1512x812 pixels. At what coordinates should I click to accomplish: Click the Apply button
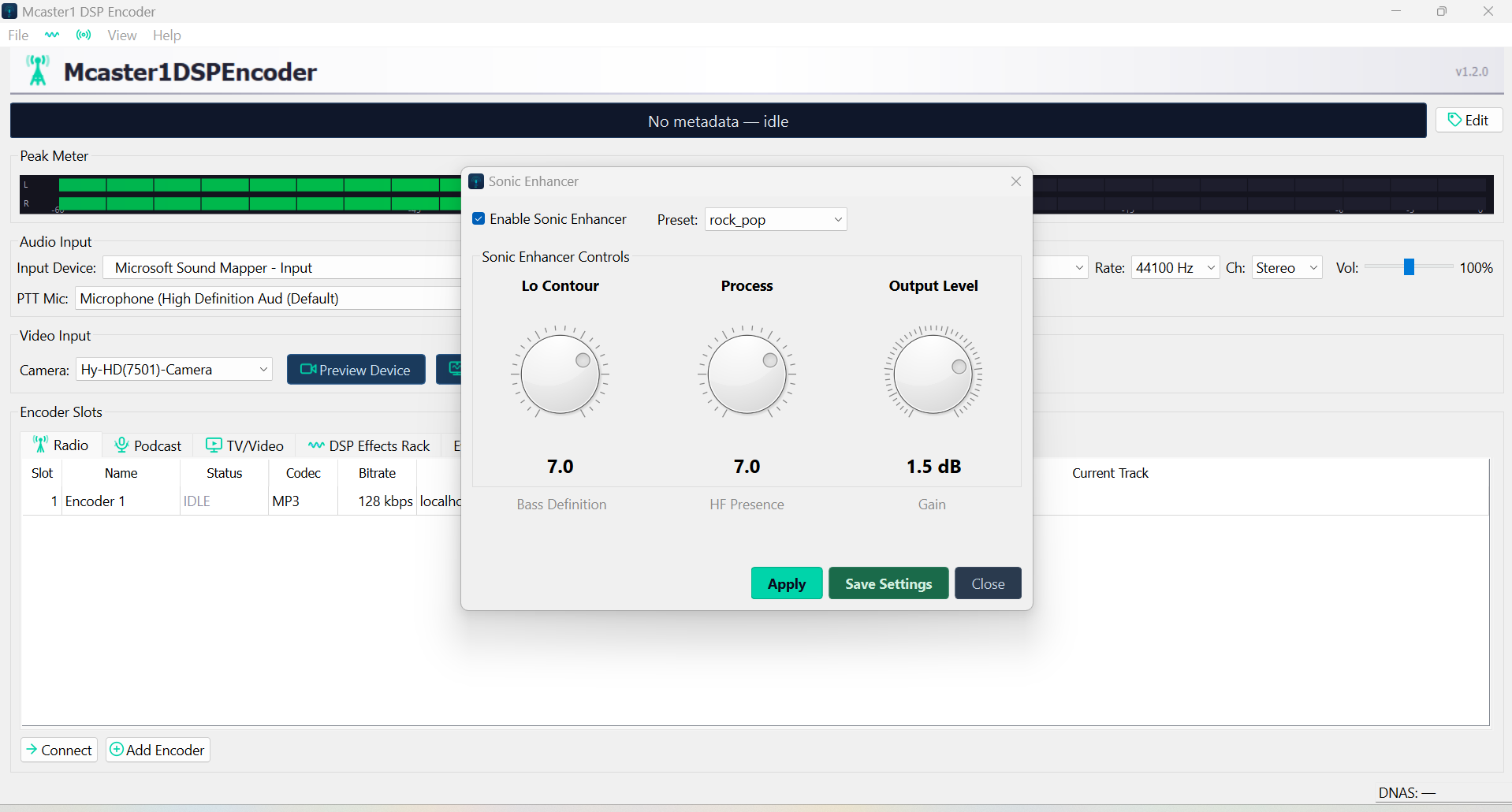click(x=786, y=583)
